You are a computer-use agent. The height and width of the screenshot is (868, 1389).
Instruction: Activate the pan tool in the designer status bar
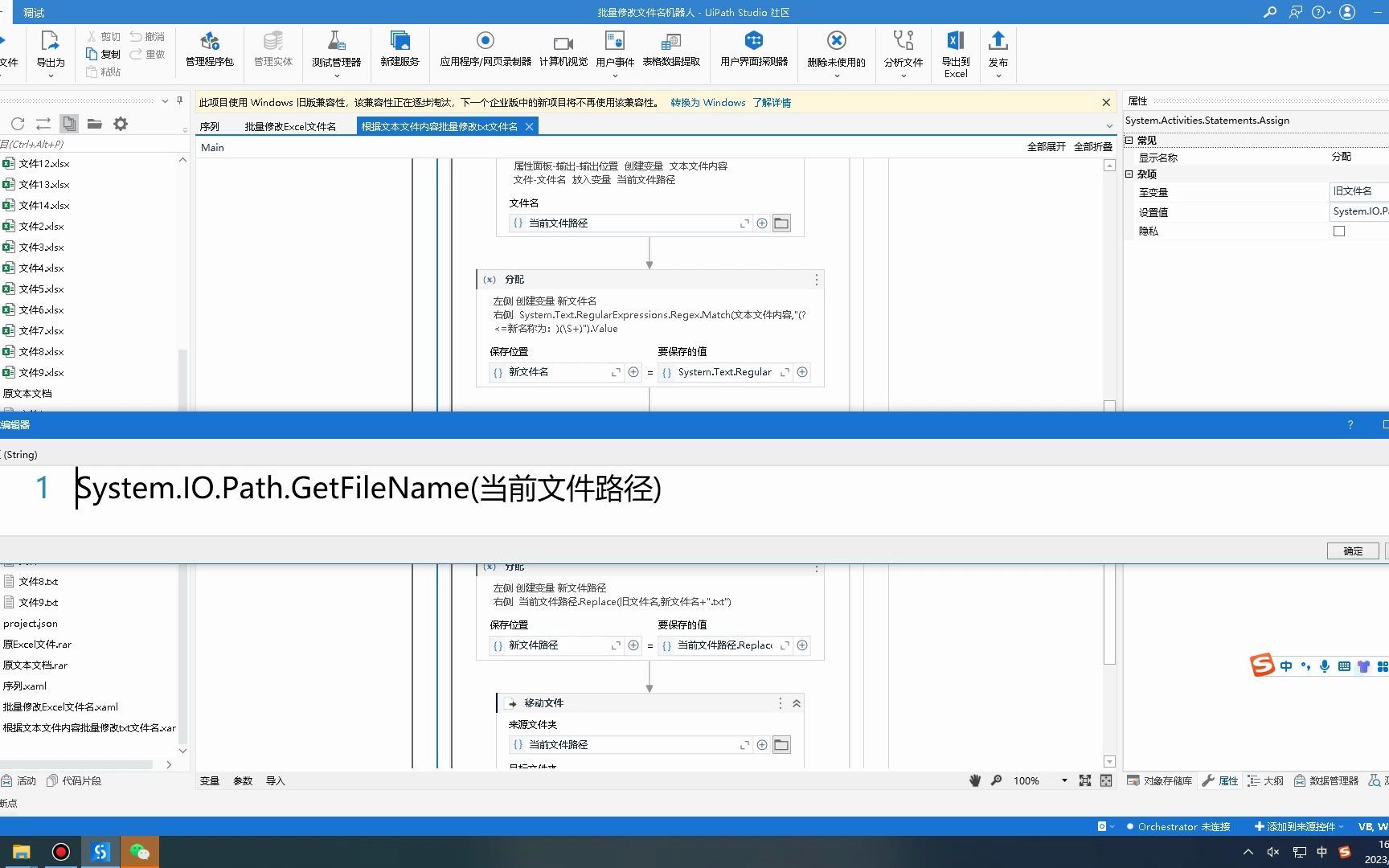click(x=975, y=780)
